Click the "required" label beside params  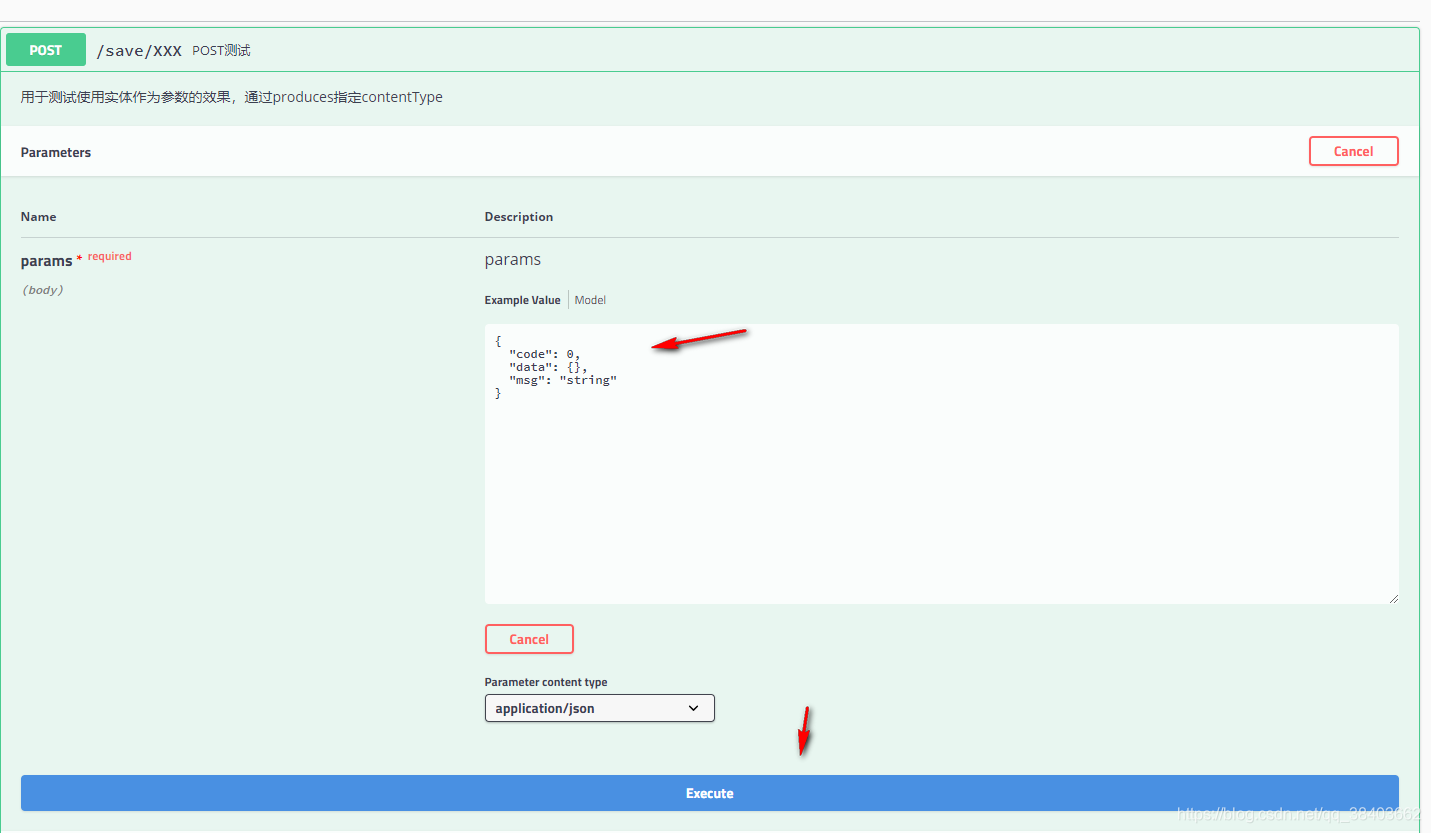click(x=109, y=256)
